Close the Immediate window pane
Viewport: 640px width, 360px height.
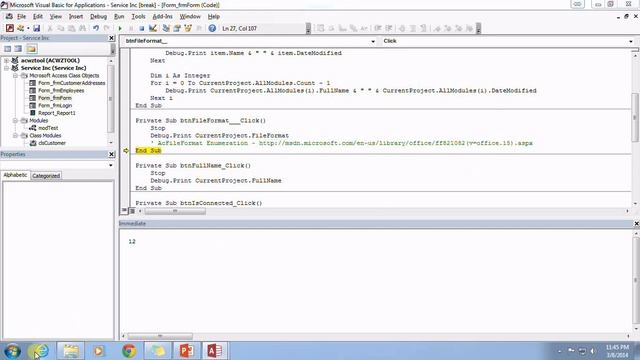[636, 224]
